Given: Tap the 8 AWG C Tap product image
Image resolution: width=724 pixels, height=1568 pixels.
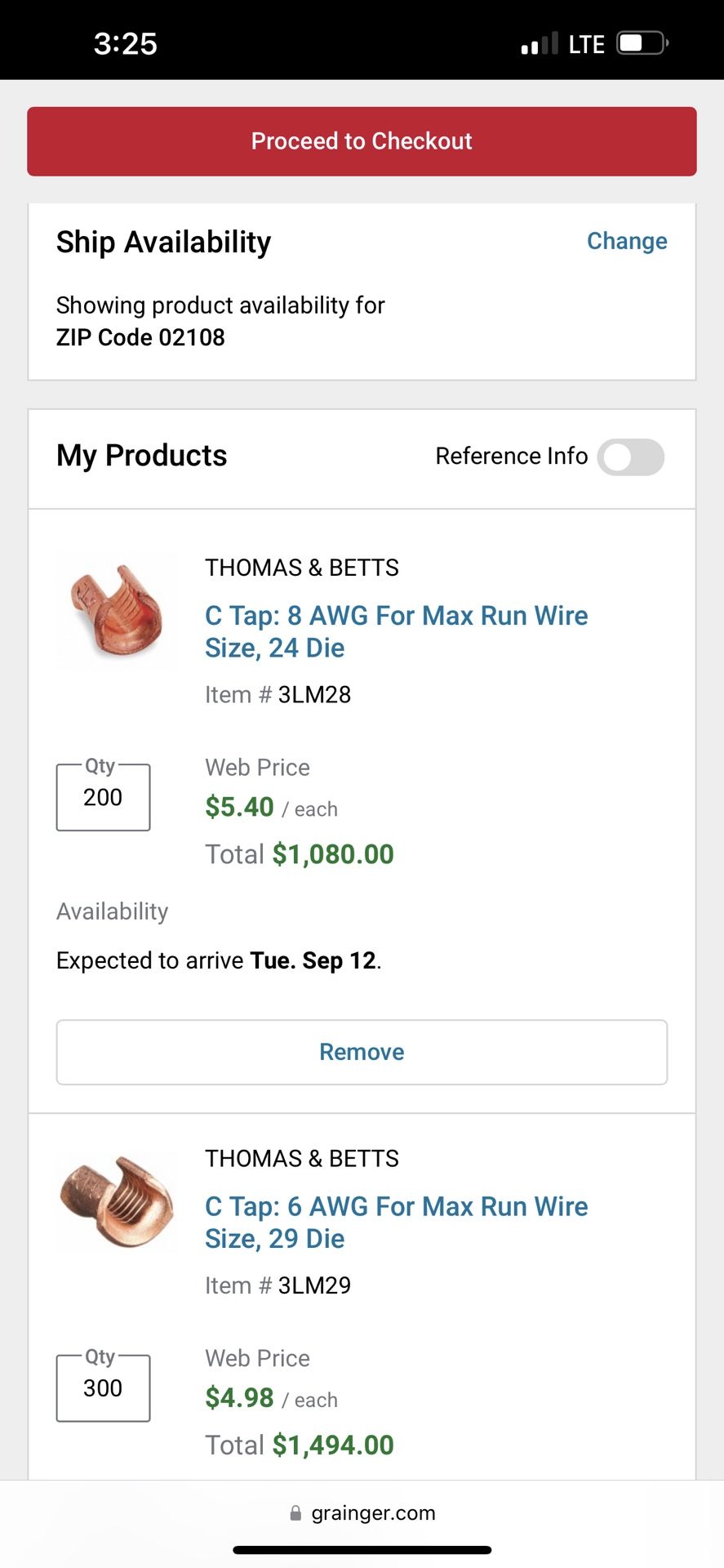Looking at the screenshot, I should [x=116, y=611].
